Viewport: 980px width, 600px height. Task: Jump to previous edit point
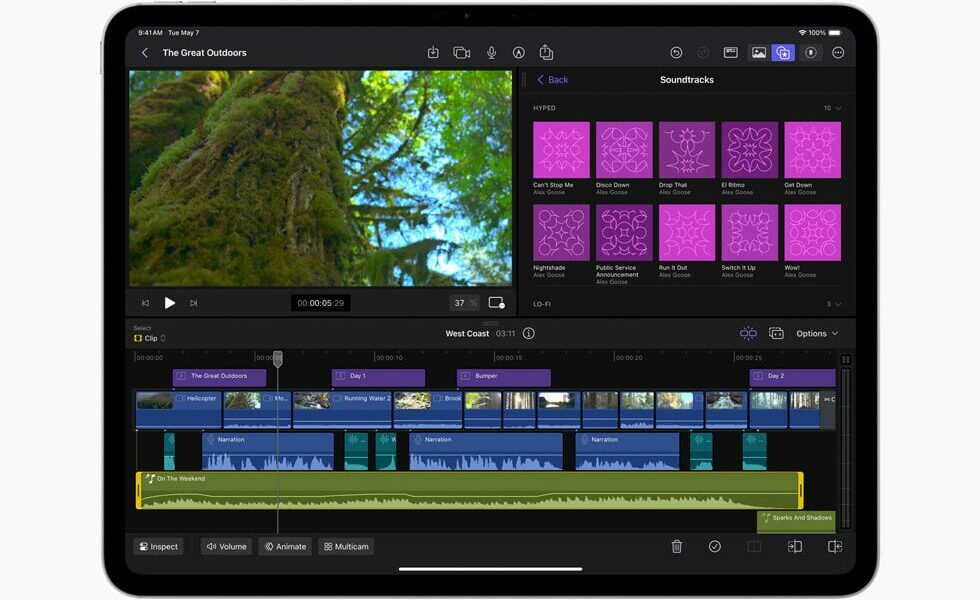point(145,303)
